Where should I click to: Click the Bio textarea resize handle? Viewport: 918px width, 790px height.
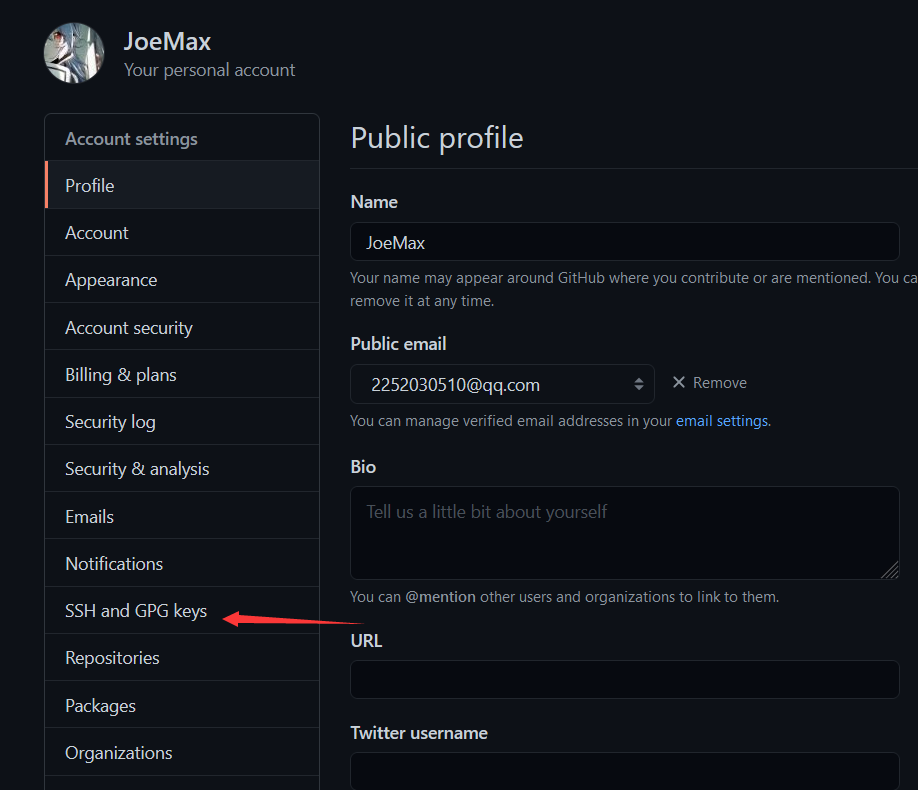890,570
